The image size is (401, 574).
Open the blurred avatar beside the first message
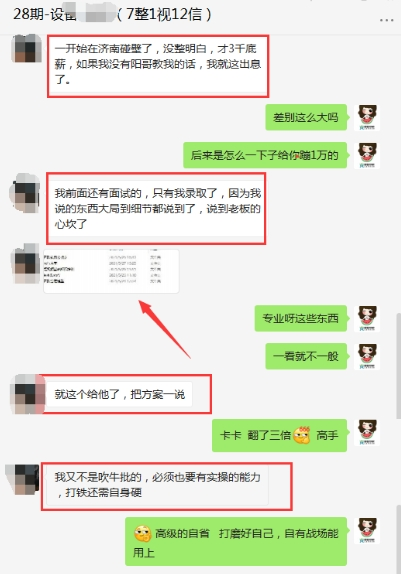coord(27,48)
